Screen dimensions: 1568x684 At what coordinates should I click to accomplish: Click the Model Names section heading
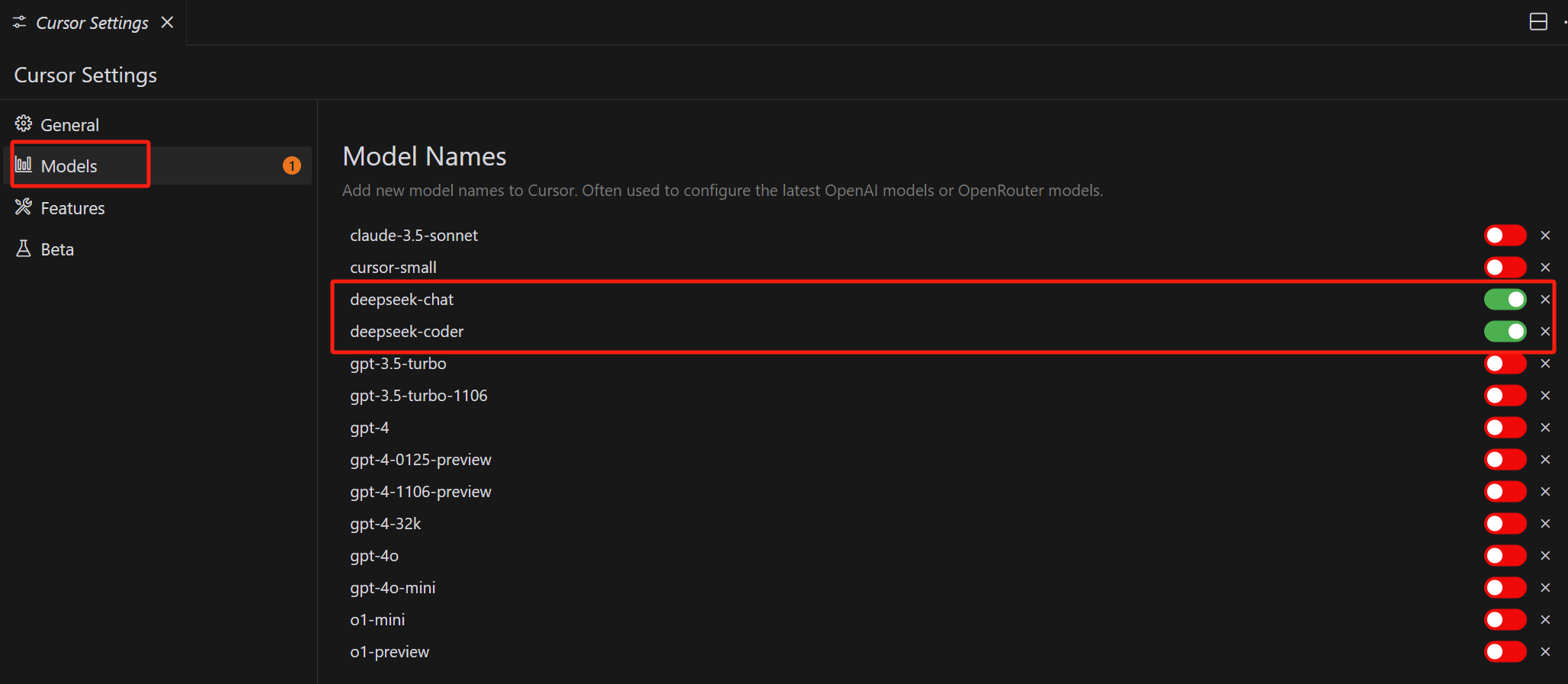(x=425, y=156)
